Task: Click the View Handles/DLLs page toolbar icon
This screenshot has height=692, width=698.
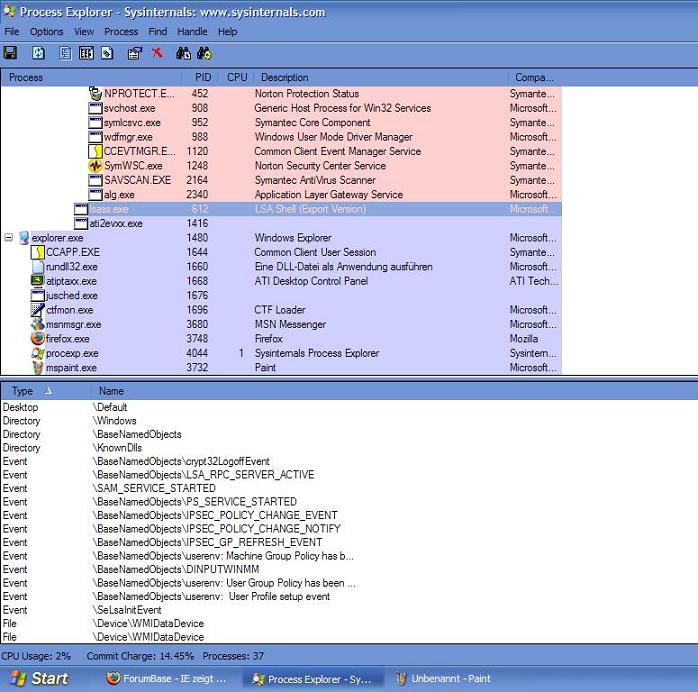Action: coord(107,53)
